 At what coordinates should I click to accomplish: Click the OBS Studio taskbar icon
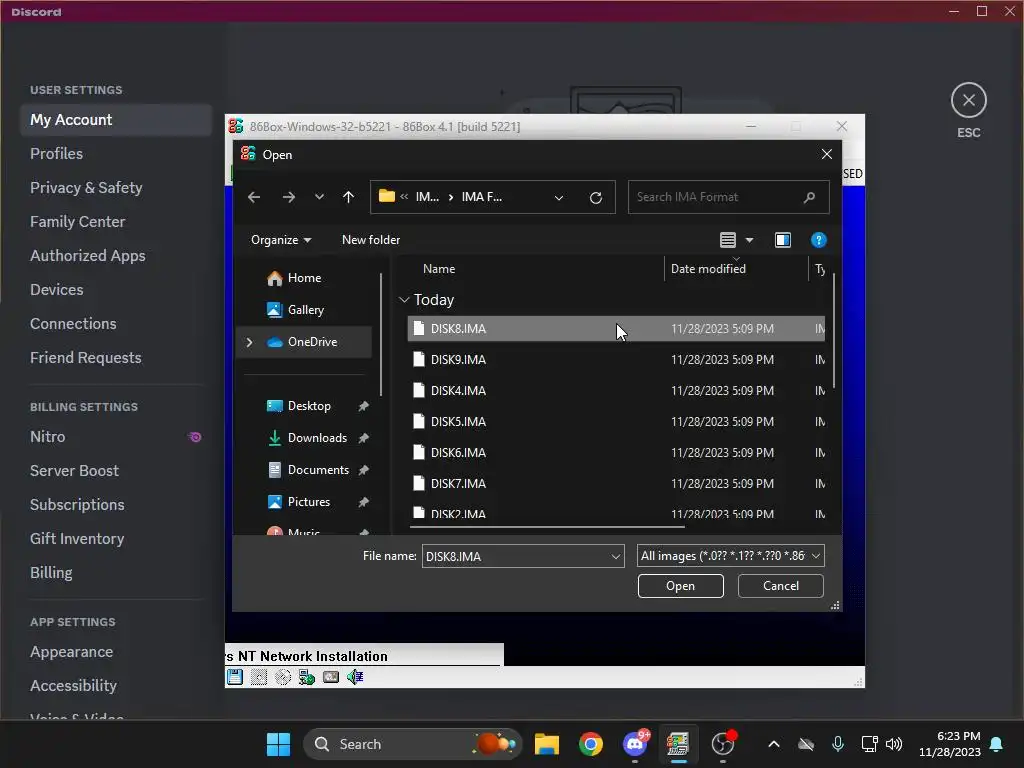pos(722,744)
